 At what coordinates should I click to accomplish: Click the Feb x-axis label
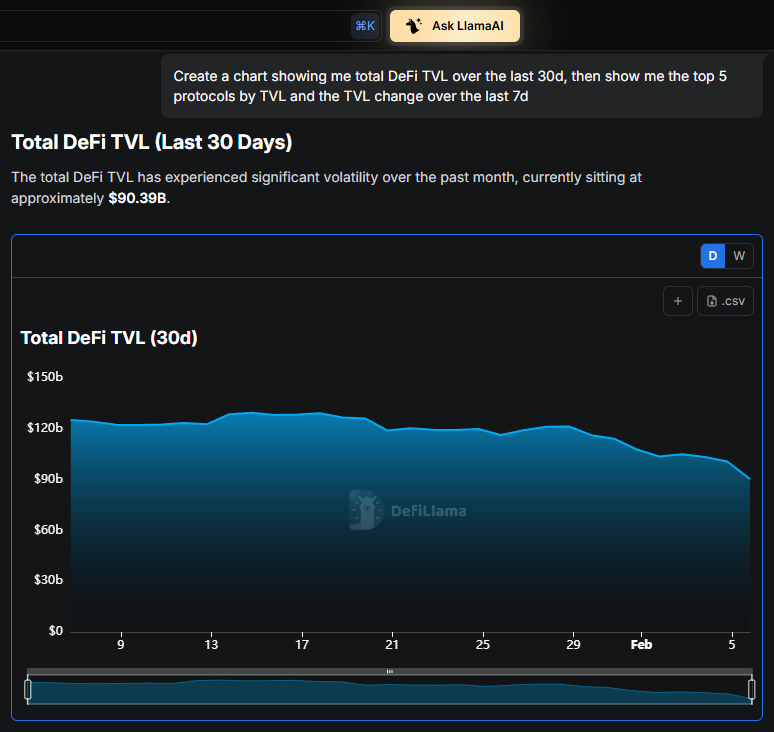[641, 645]
